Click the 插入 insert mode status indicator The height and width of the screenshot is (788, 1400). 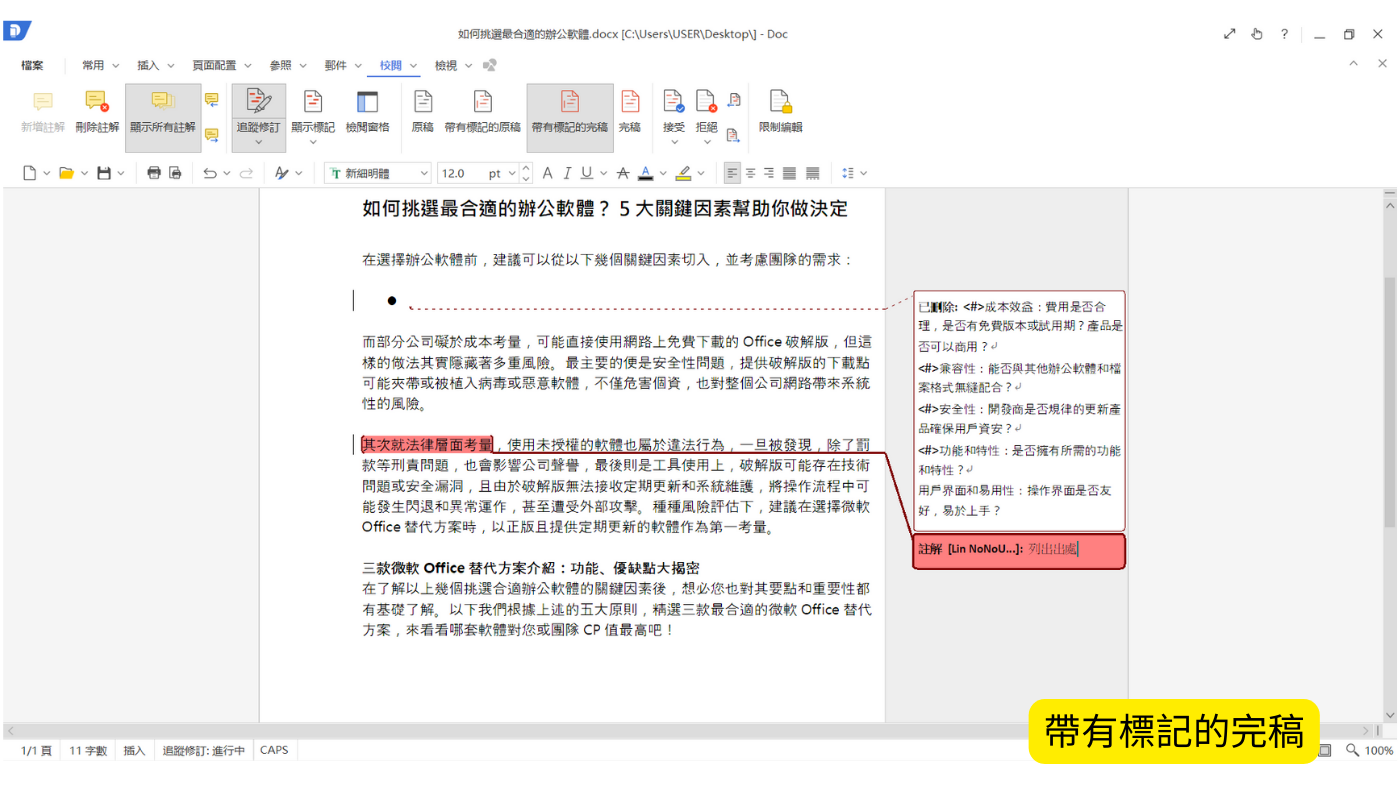coord(134,750)
